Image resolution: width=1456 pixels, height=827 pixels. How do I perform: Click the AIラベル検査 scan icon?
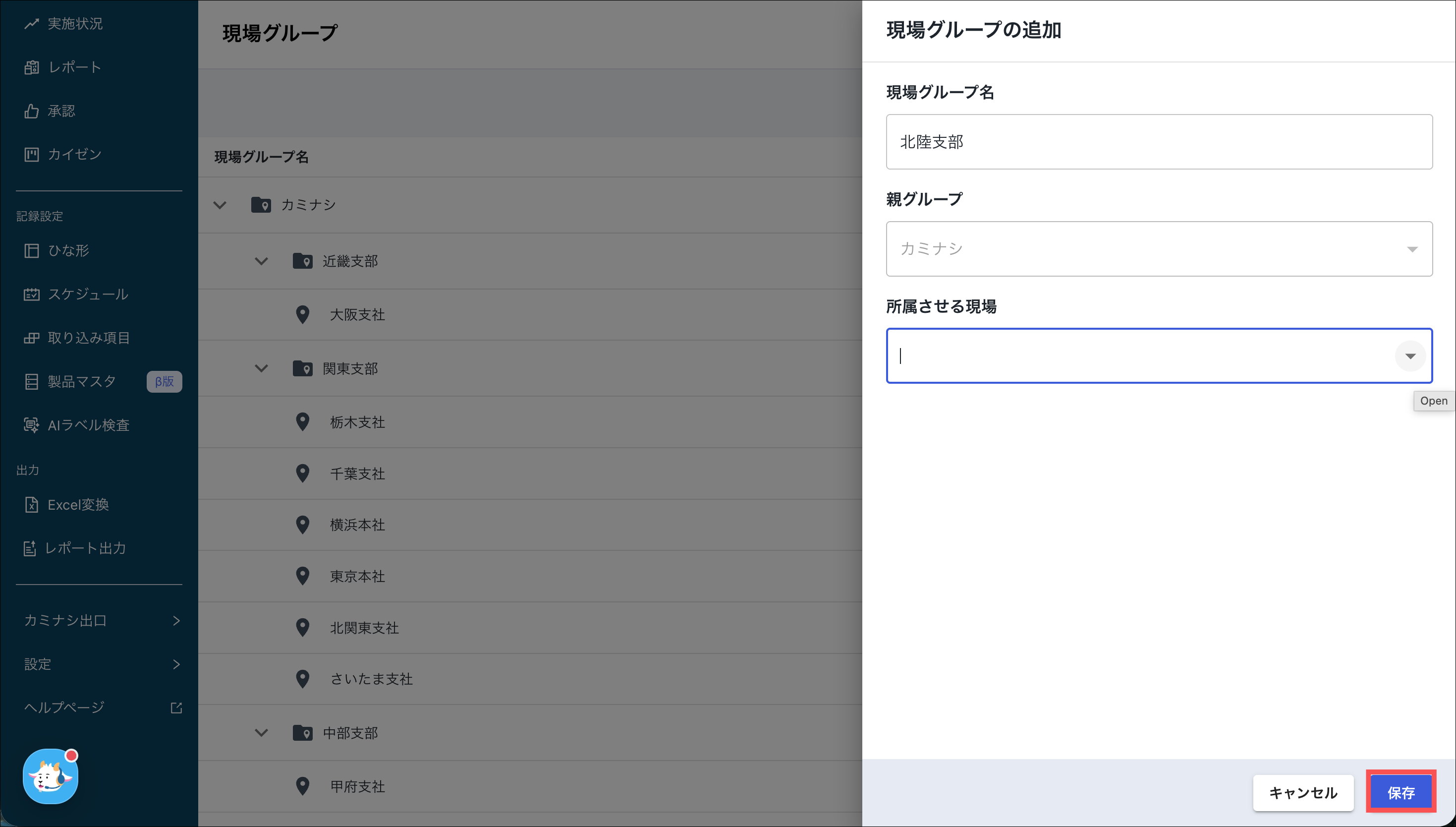coord(31,425)
